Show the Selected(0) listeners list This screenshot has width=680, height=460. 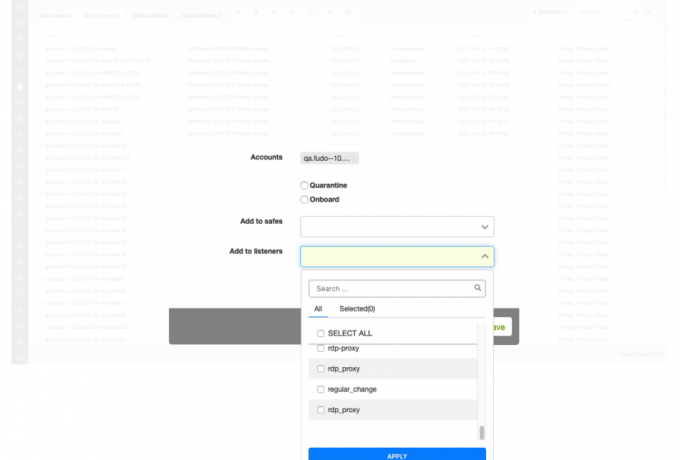(357, 309)
